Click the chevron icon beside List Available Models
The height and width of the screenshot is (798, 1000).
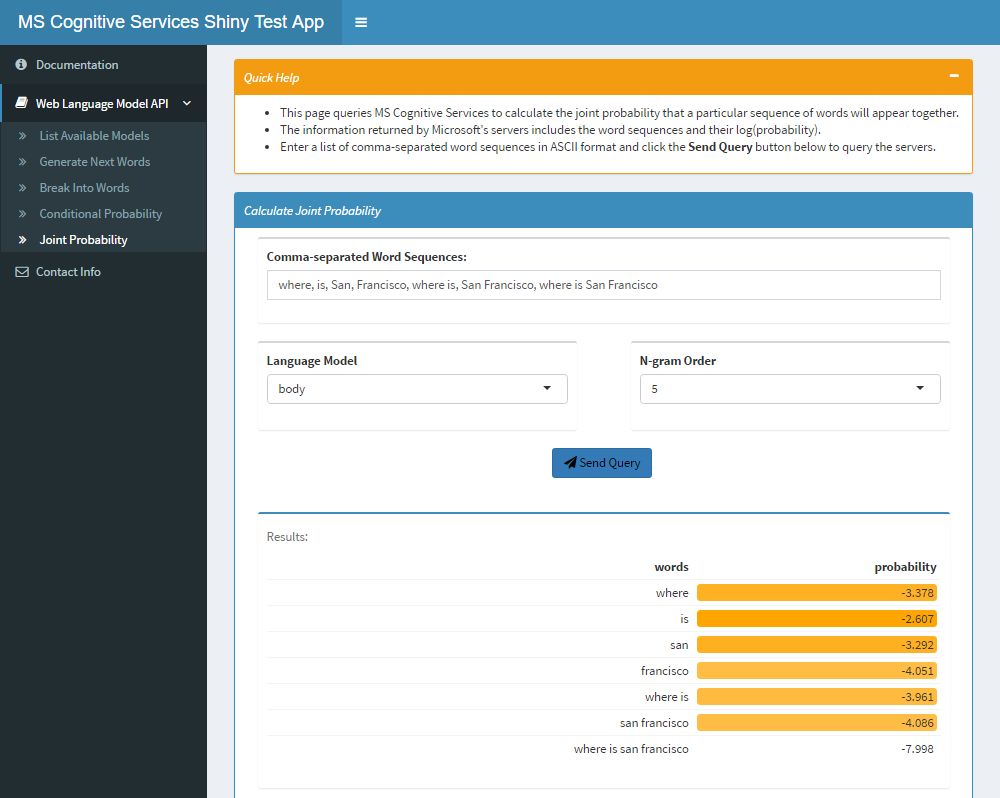(x=22, y=136)
